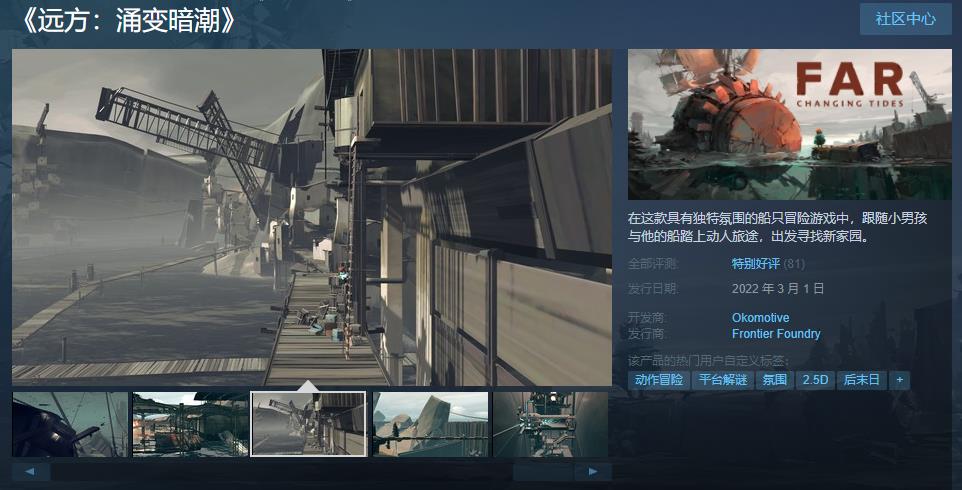
Task: Select the 2.5D tag
Action: click(815, 380)
